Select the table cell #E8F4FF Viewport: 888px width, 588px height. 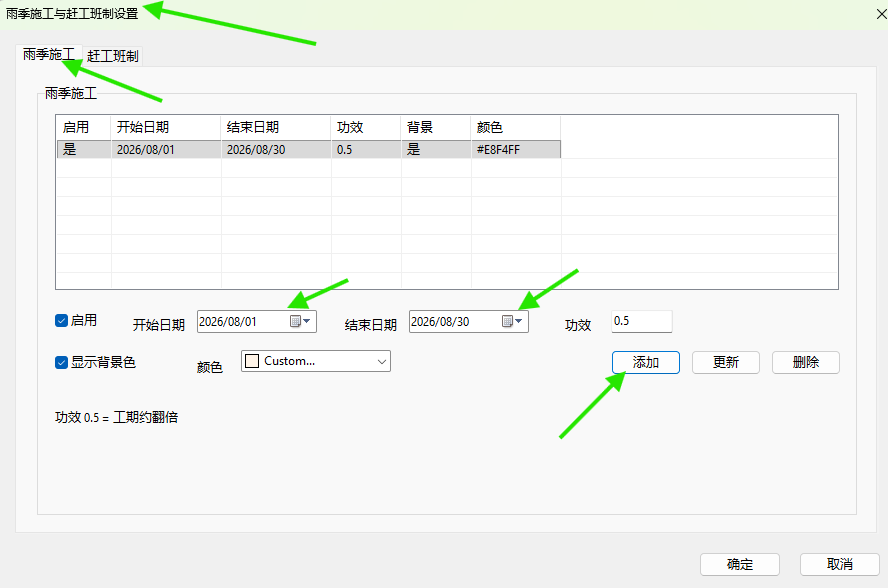pos(516,150)
